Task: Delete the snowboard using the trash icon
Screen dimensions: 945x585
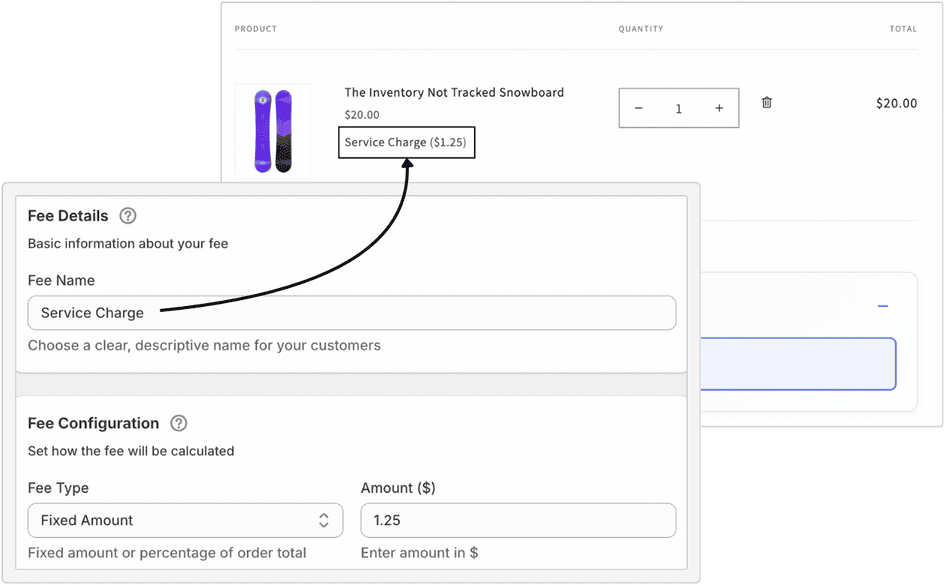Action: point(766,103)
